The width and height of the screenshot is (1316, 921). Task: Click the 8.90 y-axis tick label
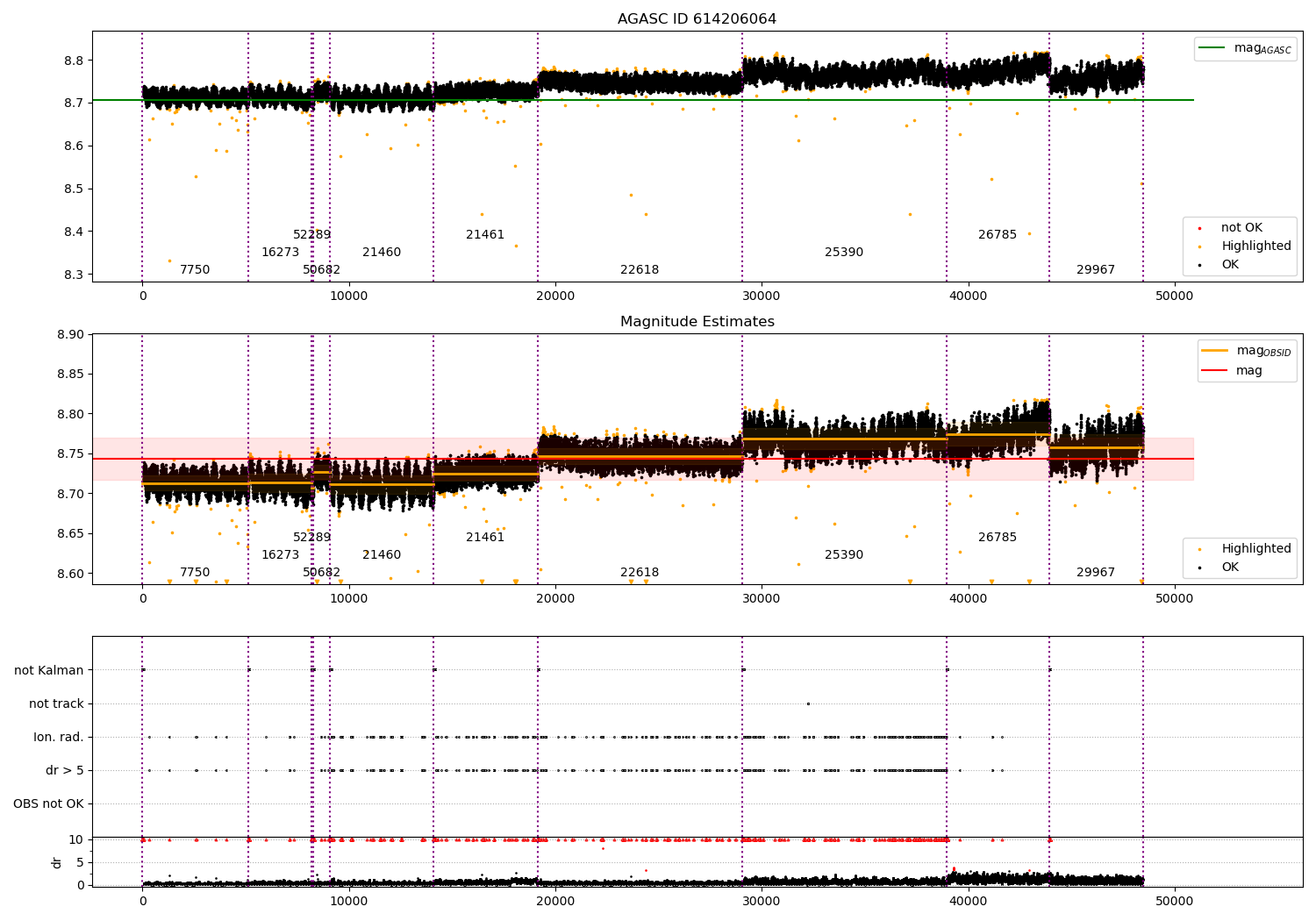(69, 334)
